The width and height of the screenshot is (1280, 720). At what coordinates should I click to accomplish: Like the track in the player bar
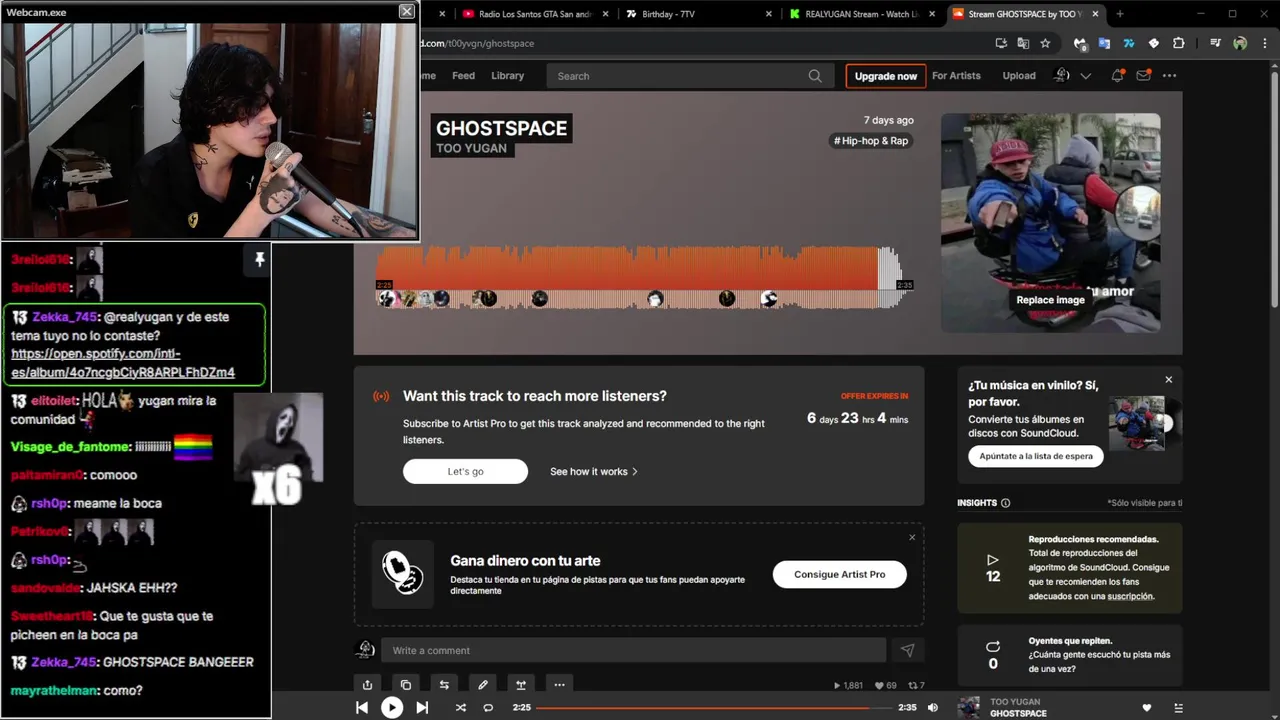point(1147,708)
